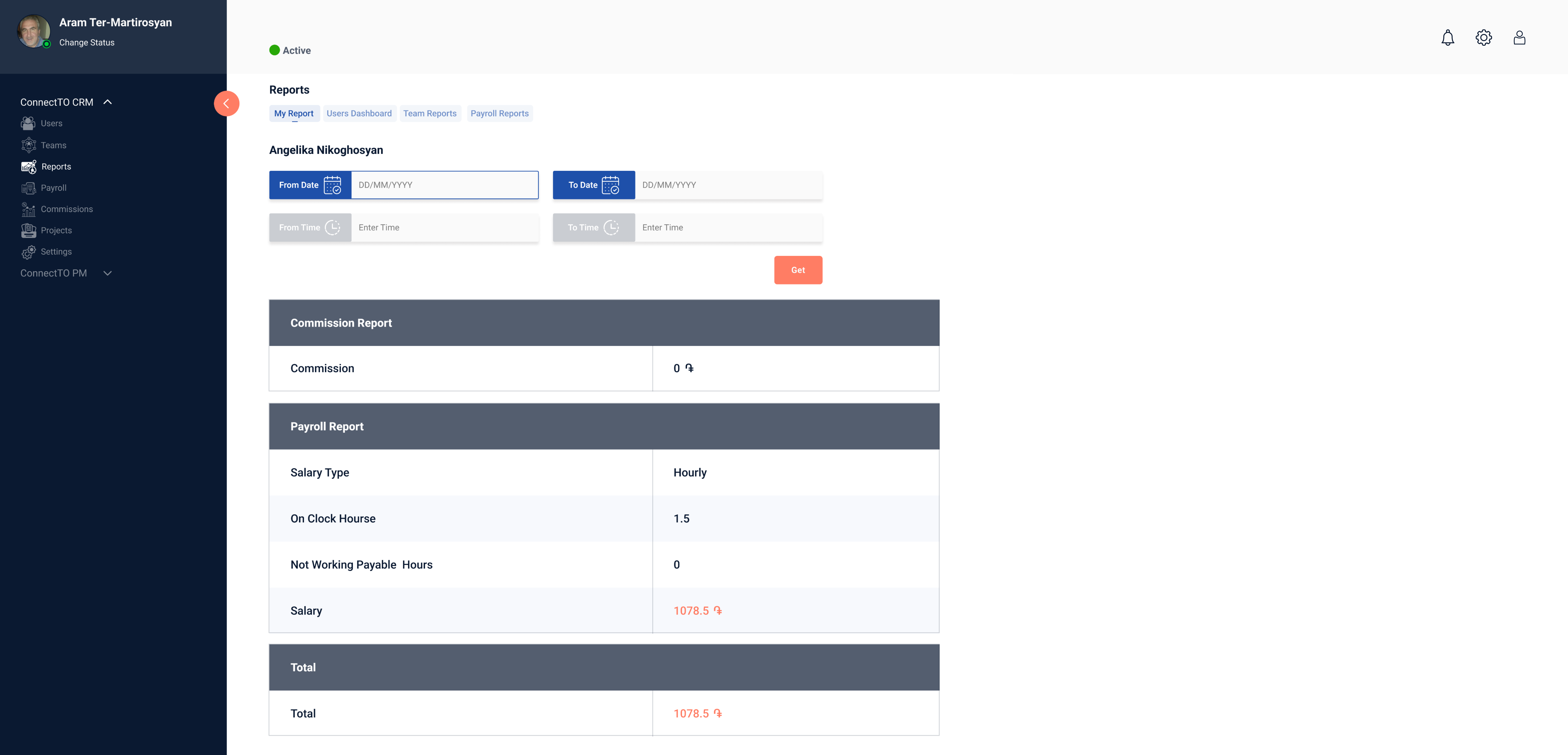
Task: Click the From Date label button
Action: coord(310,185)
